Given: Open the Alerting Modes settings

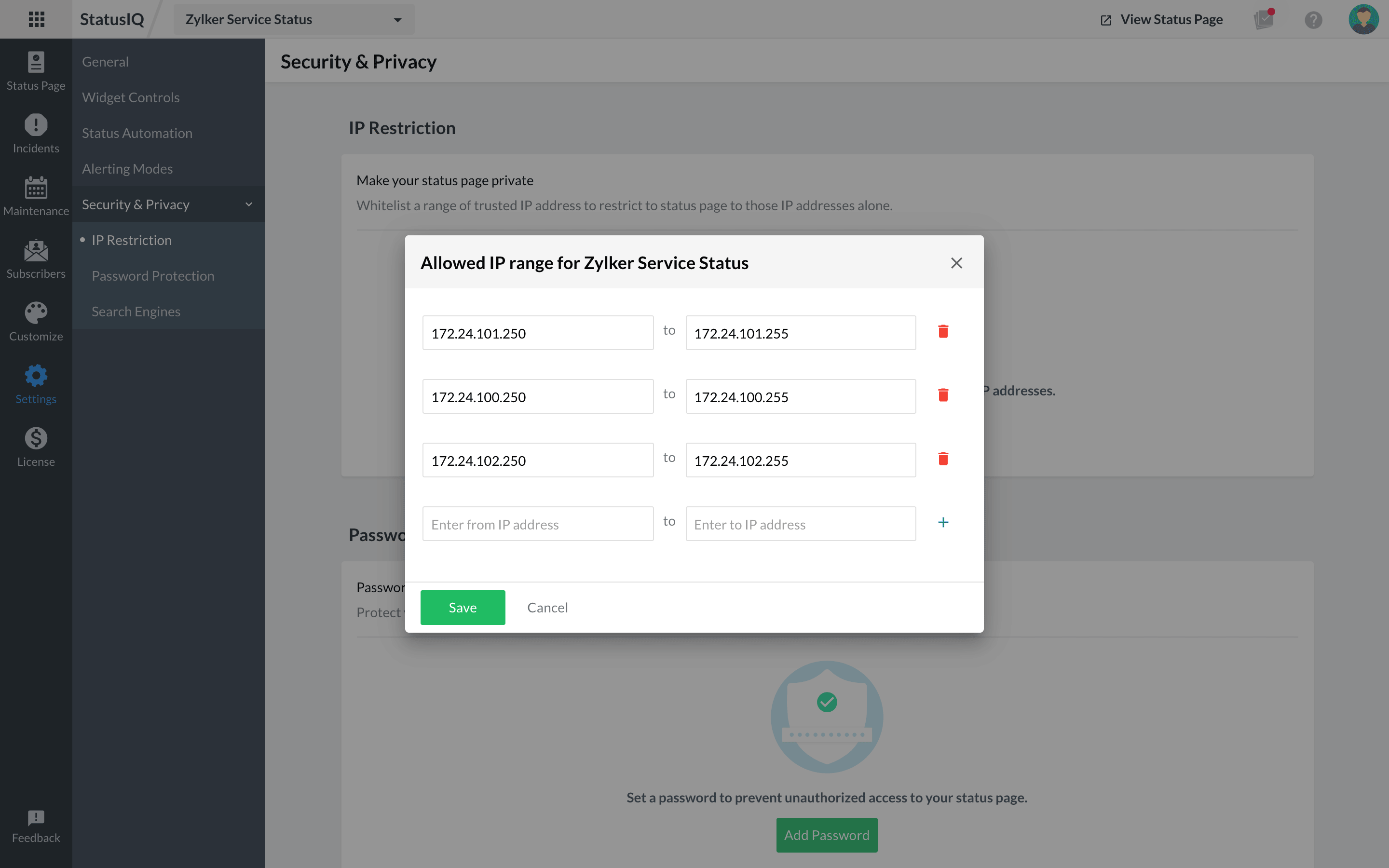Looking at the screenshot, I should tap(127, 168).
